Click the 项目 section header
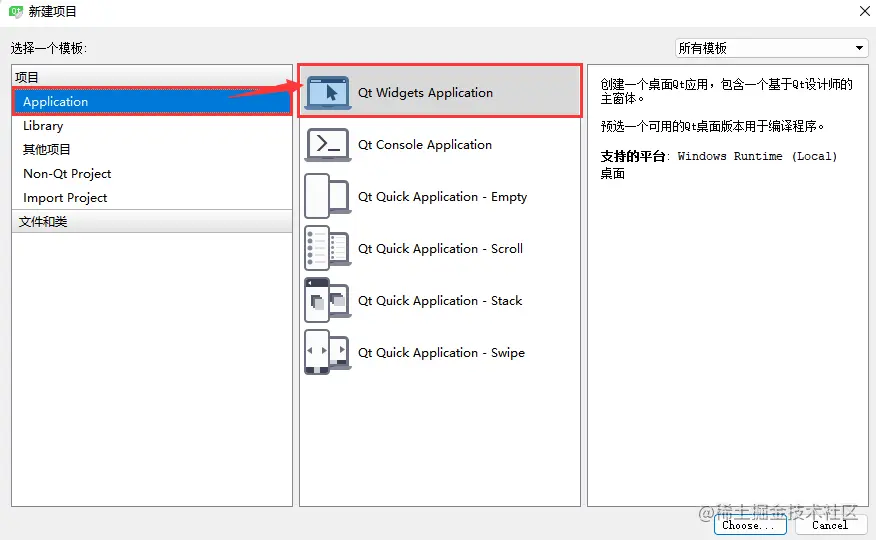Image resolution: width=876 pixels, height=540 pixels. [152, 77]
